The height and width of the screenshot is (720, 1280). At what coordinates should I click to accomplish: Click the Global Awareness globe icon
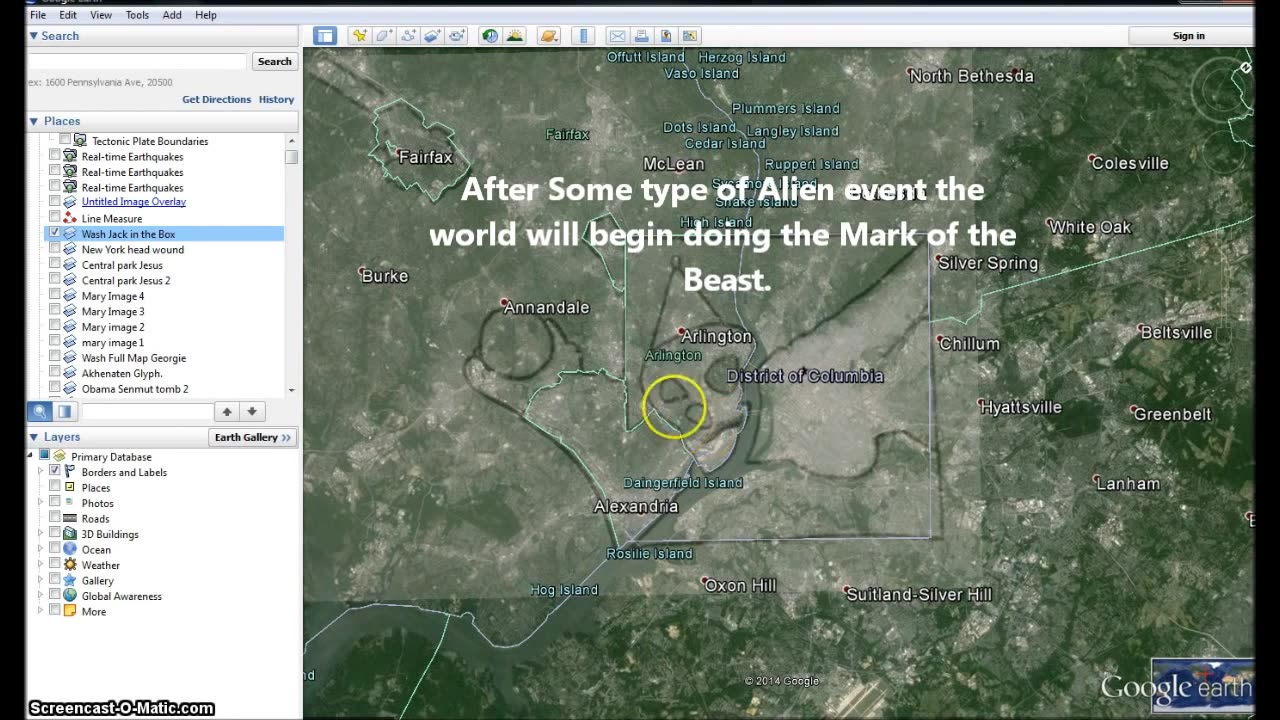(70, 596)
